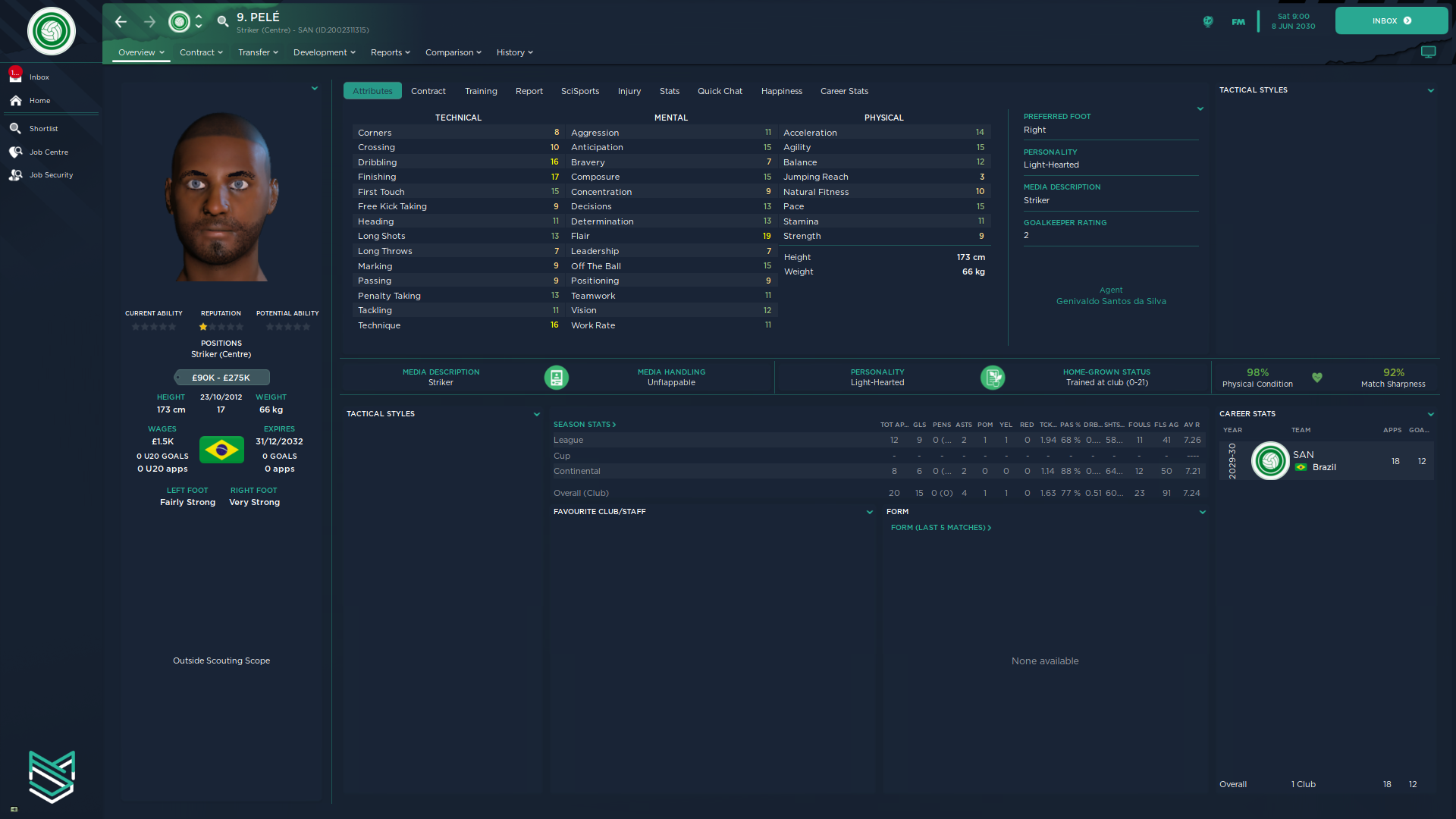Expand the Tactical Styles right panel chevron

click(1430, 91)
